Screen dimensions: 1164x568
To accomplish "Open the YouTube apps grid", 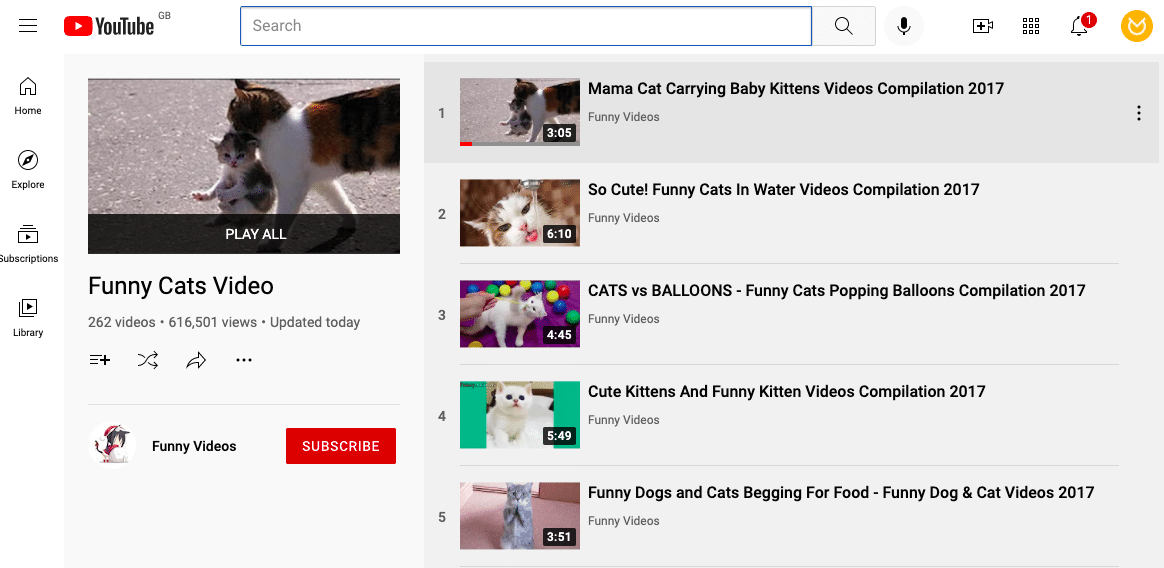I will pyautogui.click(x=1030, y=26).
